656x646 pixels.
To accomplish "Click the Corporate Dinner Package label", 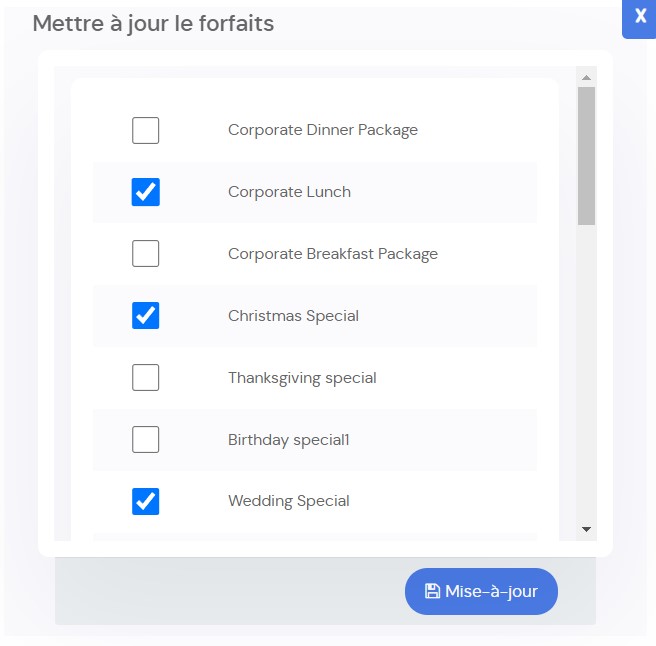I will pyautogui.click(x=323, y=130).
